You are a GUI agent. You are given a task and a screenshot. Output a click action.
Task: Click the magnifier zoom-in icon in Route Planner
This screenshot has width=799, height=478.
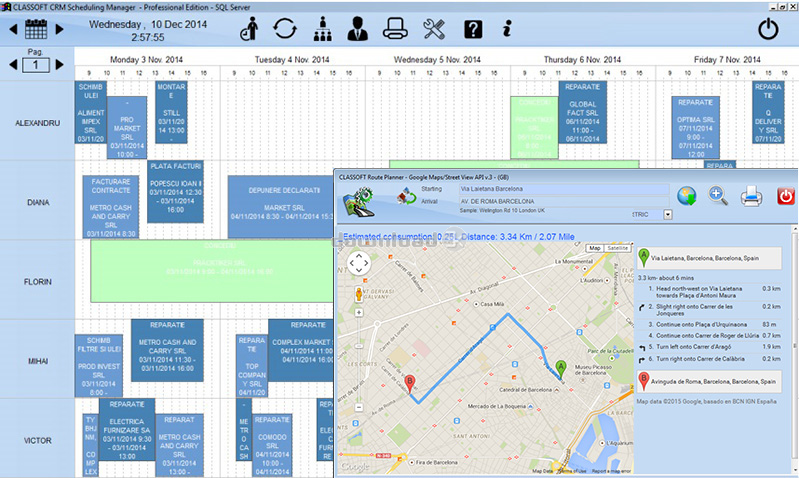(718, 196)
